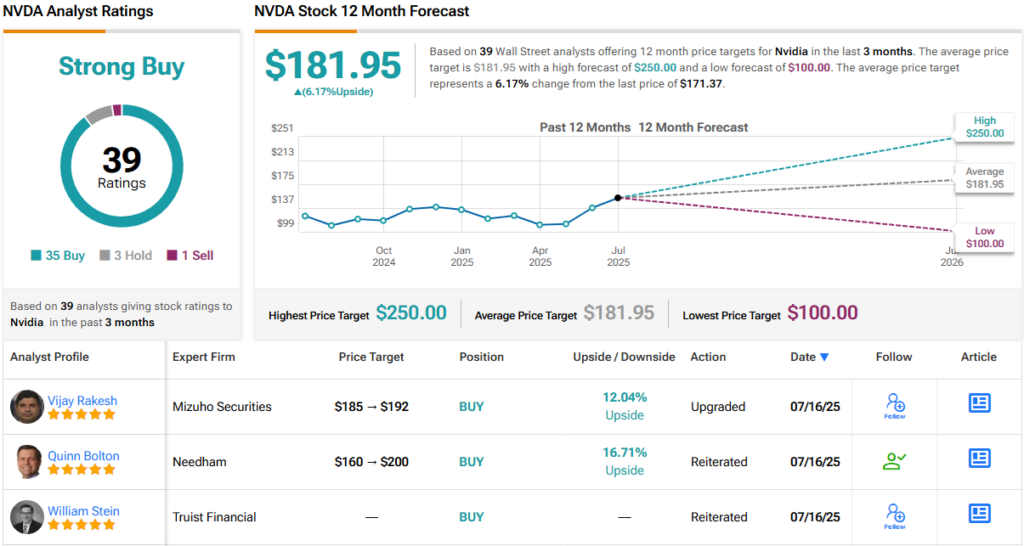
Task: Follow analyst William Stein
Action: coord(894,516)
